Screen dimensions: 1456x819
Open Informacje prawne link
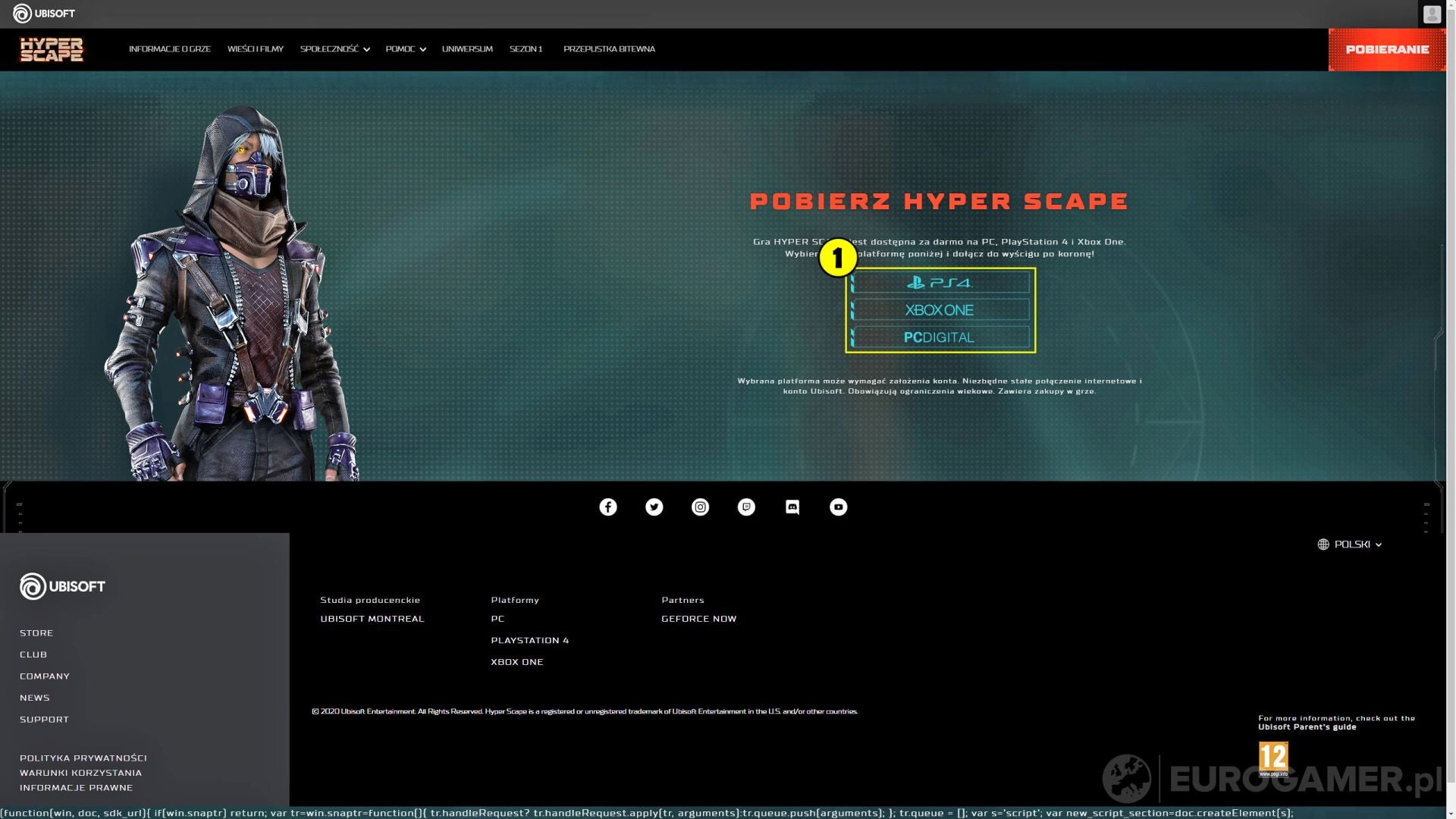click(x=76, y=788)
